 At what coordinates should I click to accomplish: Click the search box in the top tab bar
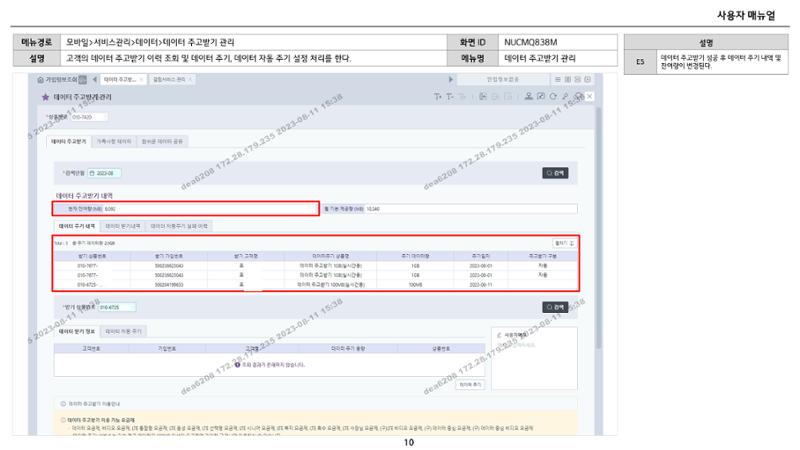pos(502,80)
